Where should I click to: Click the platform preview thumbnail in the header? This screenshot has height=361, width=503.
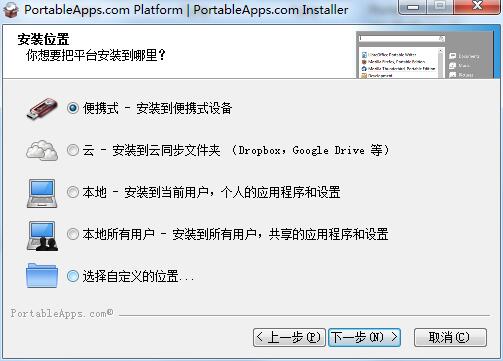(x=425, y=55)
